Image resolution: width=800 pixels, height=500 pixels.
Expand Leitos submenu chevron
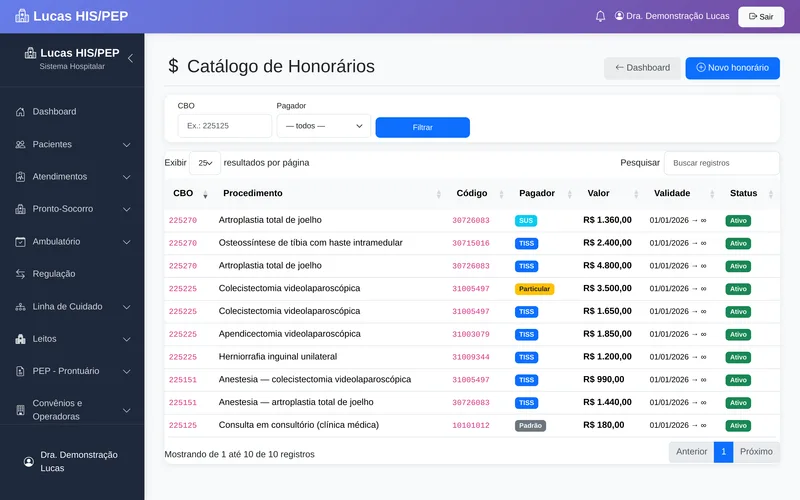tap(127, 339)
